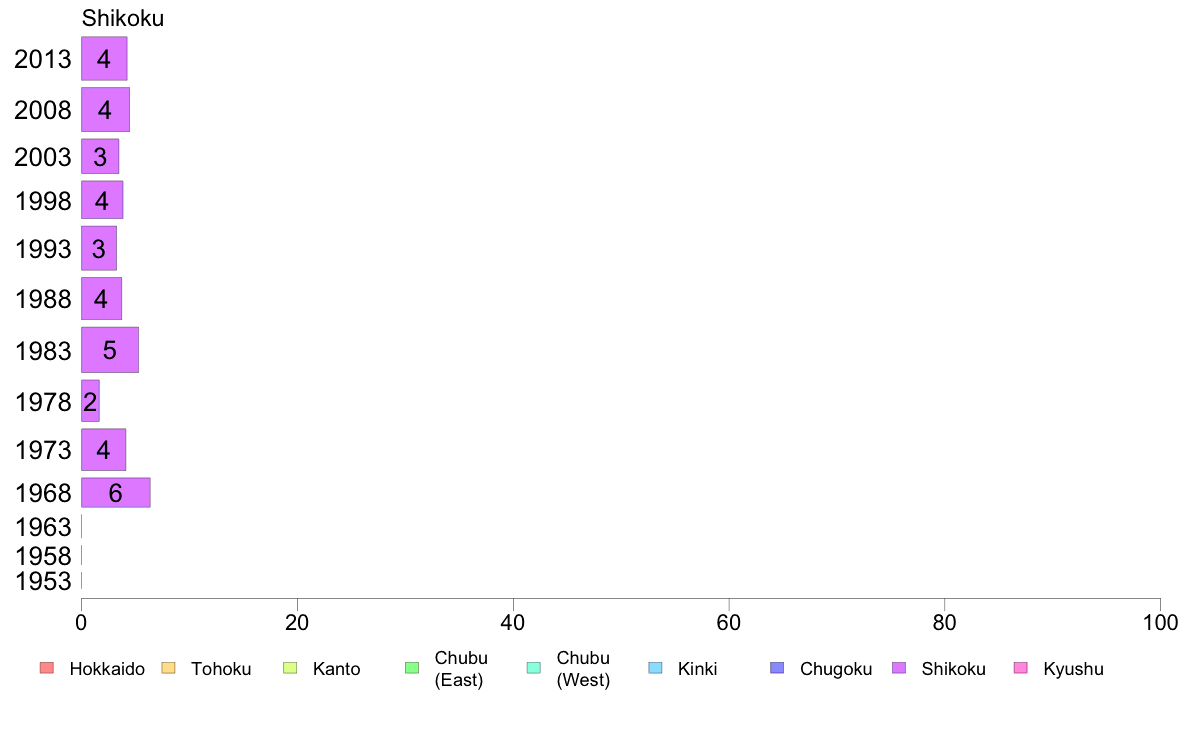This screenshot has width=1188, height=736.
Task: Click the Hokkaido legend color swatch
Action: 47,668
